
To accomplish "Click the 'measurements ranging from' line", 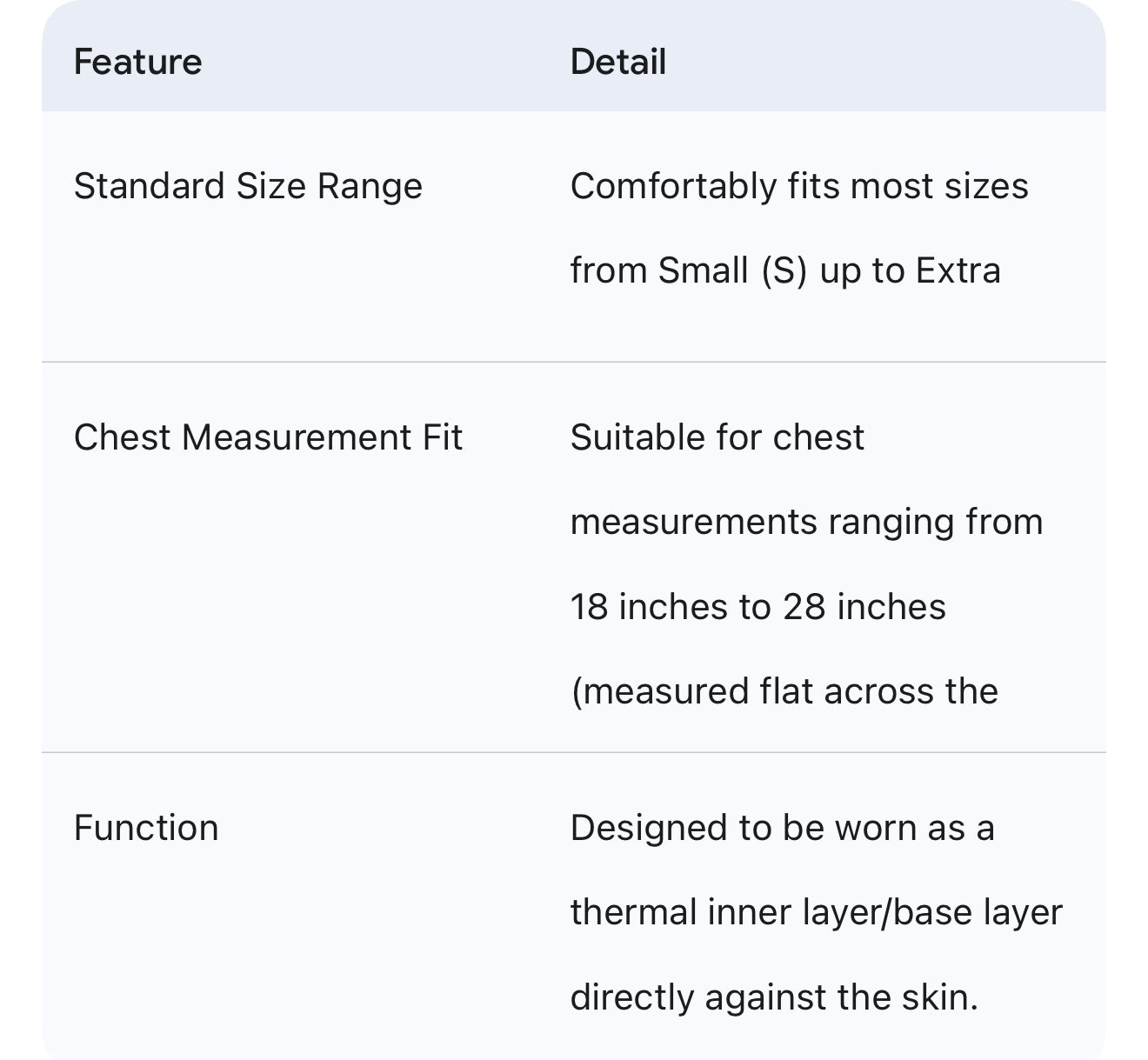I will (806, 522).
